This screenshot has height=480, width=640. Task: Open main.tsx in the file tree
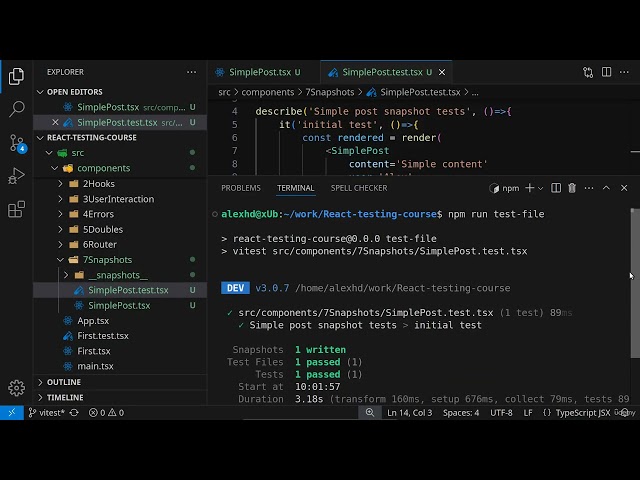tap(120, 366)
